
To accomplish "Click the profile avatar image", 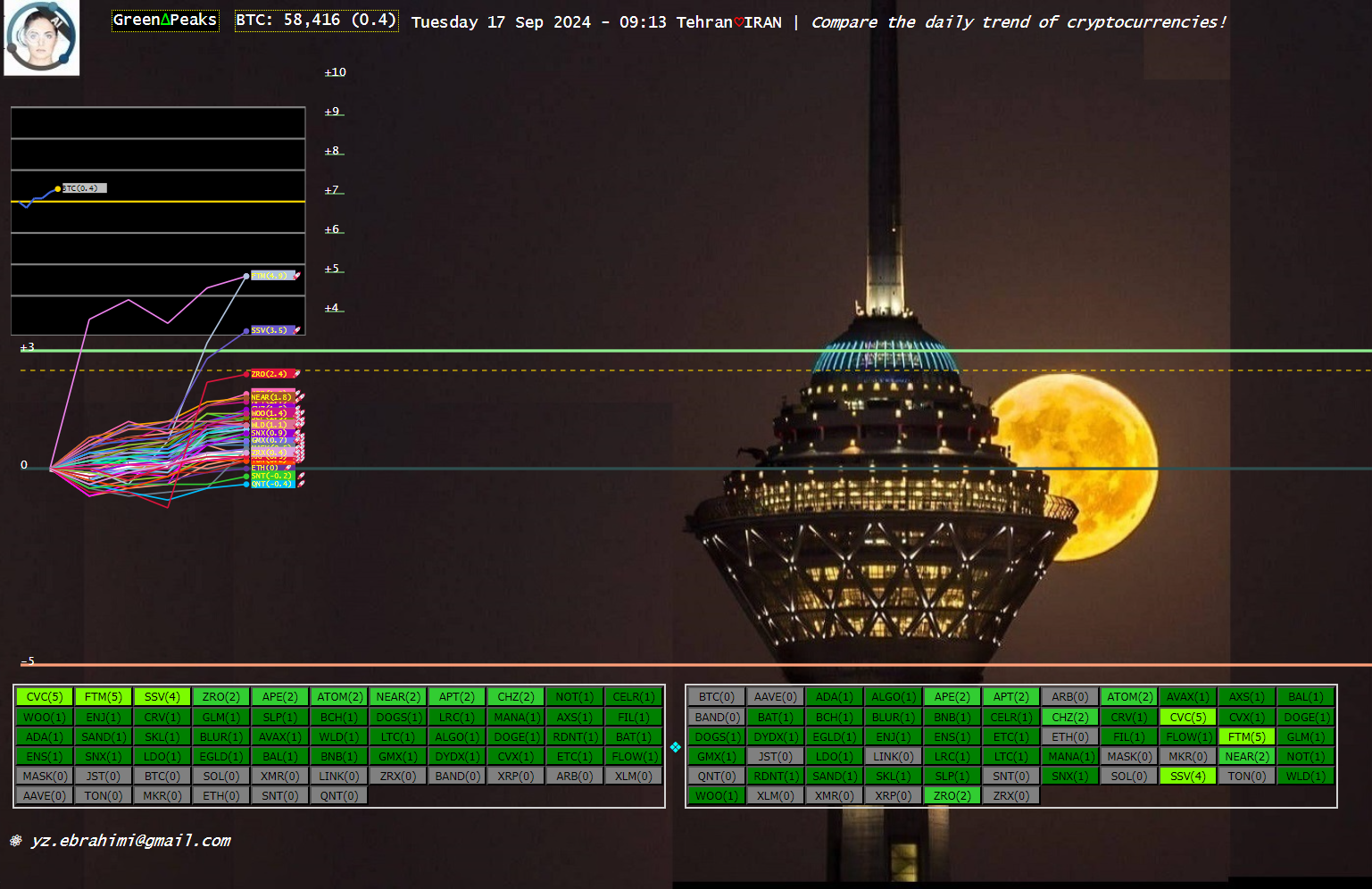I will pos(42,37).
